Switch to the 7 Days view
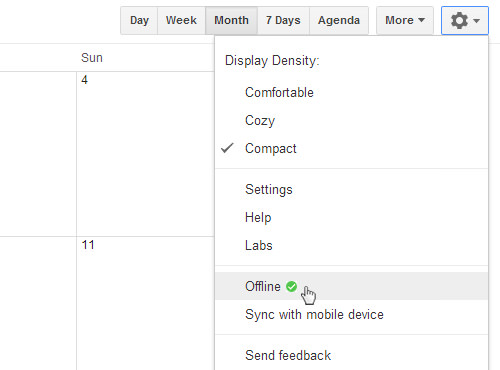 coord(283,20)
